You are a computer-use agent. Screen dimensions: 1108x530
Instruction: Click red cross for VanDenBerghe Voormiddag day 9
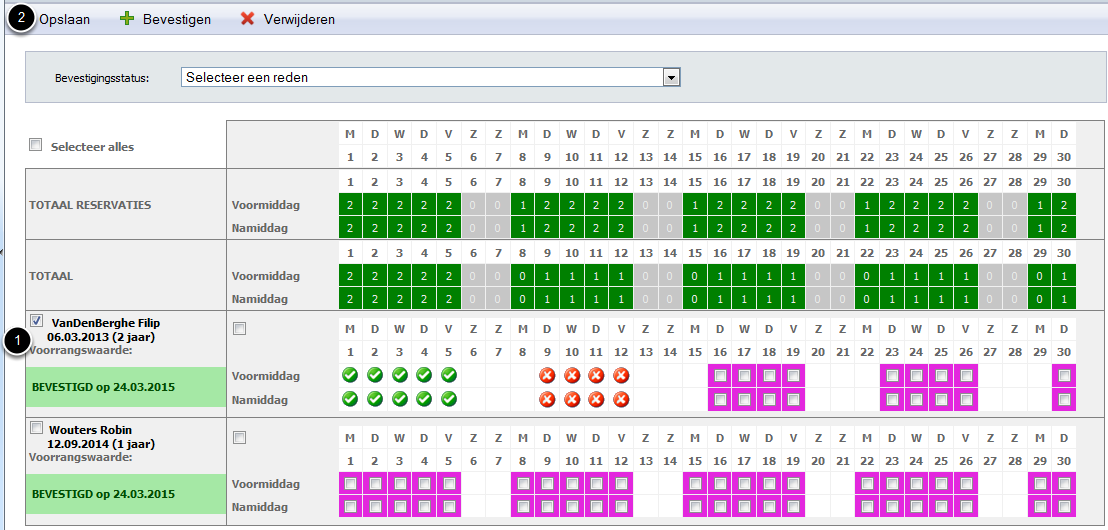[547, 375]
